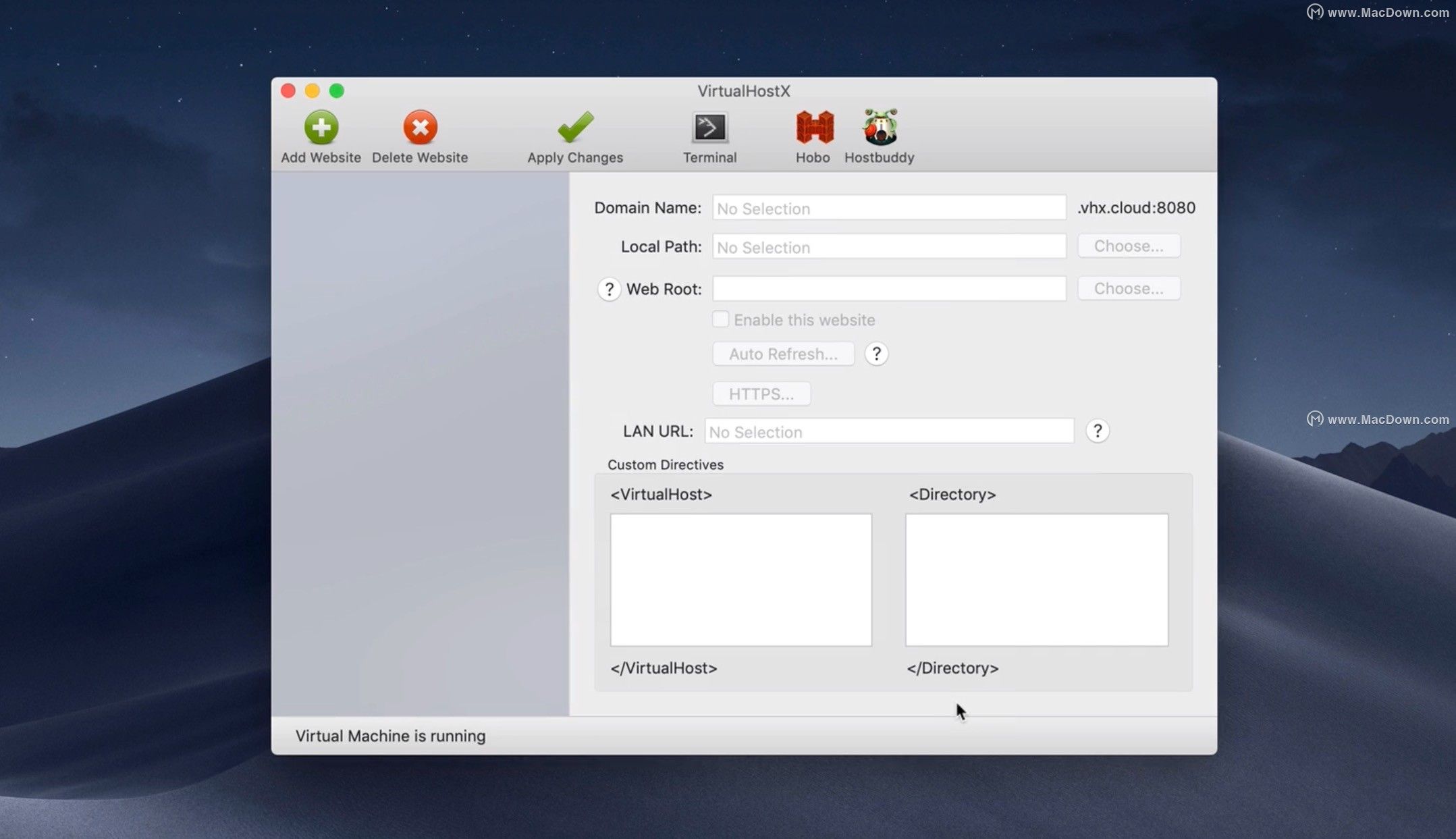Click the Domain Name input field

pyautogui.click(x=889, y=208)
